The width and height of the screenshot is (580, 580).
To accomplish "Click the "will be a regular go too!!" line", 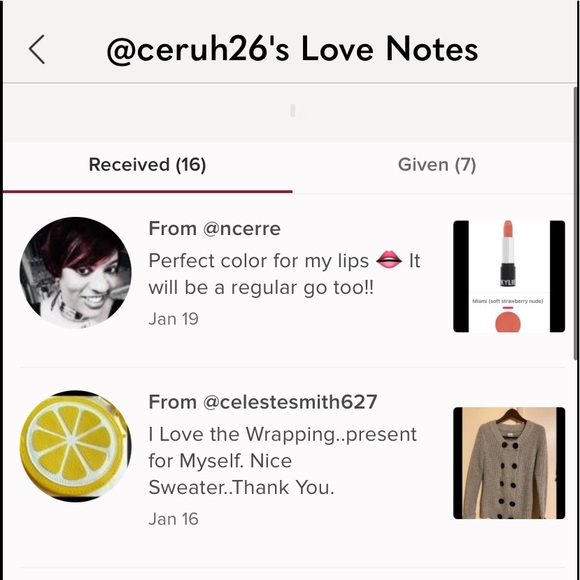I will 261,288.
